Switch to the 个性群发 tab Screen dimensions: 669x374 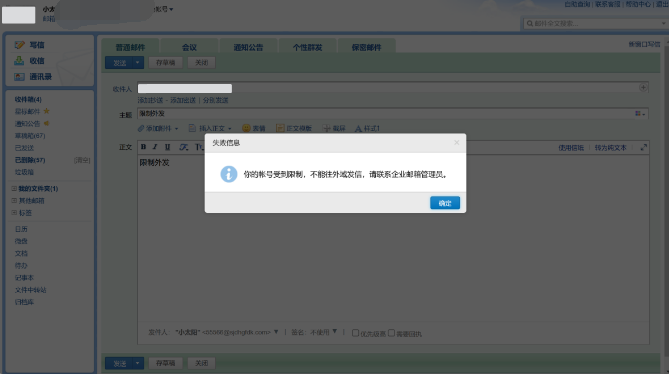tap(307, 47)
